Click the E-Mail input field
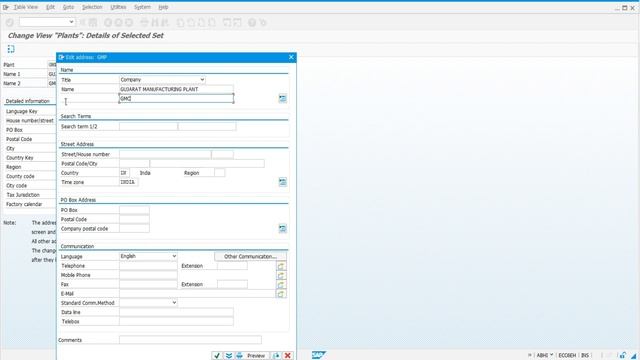Image resolution: width=640 pixels, height=360 pixels. point(198,294)
